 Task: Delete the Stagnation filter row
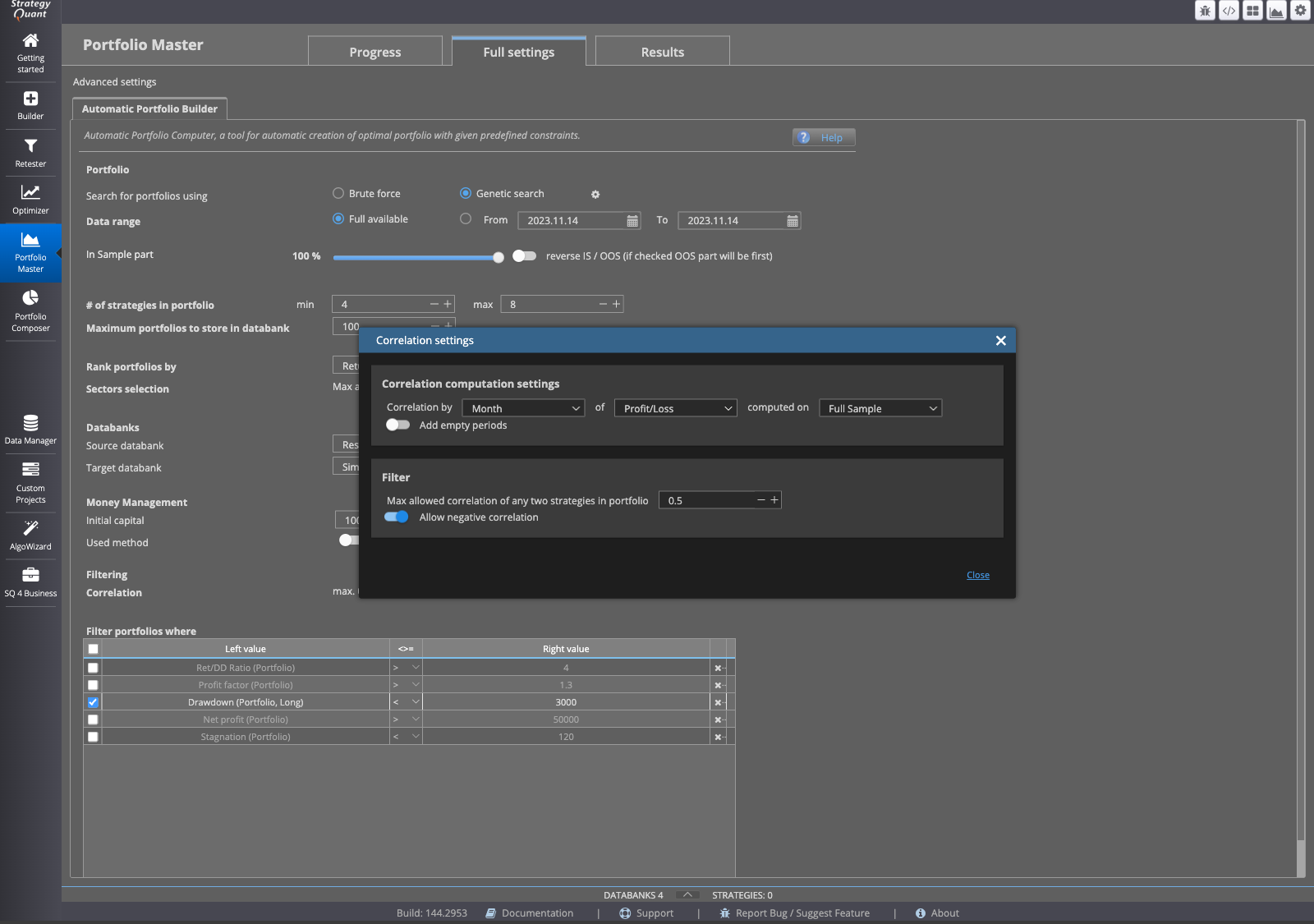(x=719, y=737)
